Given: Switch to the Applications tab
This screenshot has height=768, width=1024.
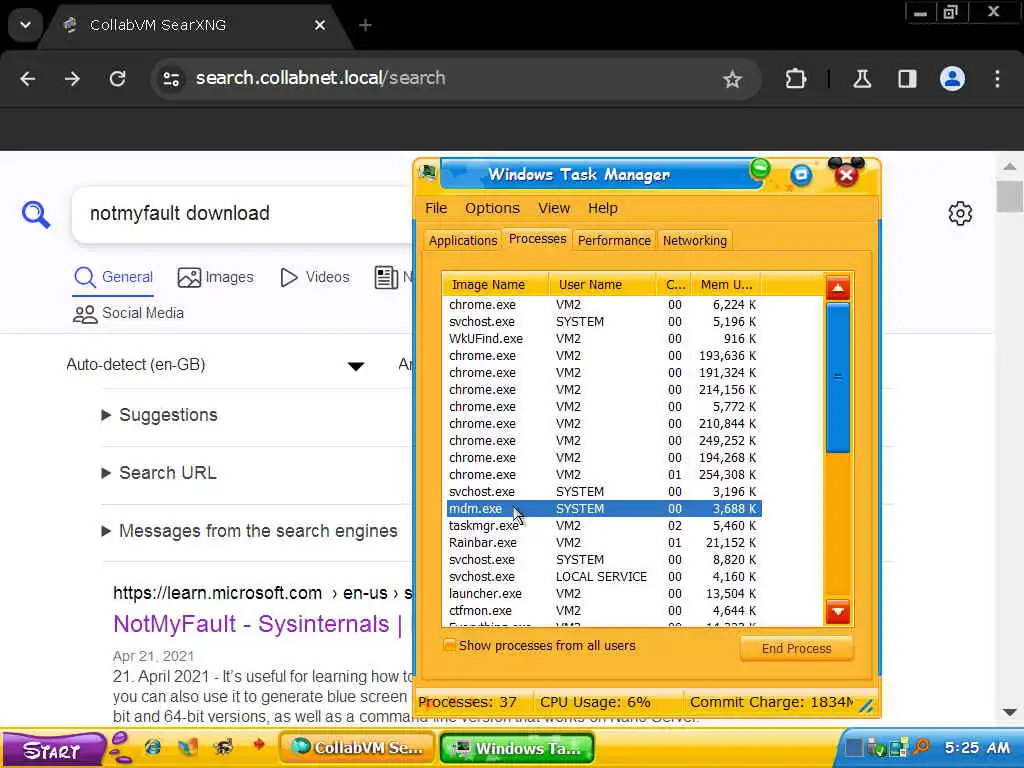Looking at the screenshot, I should tap(463, 240).
